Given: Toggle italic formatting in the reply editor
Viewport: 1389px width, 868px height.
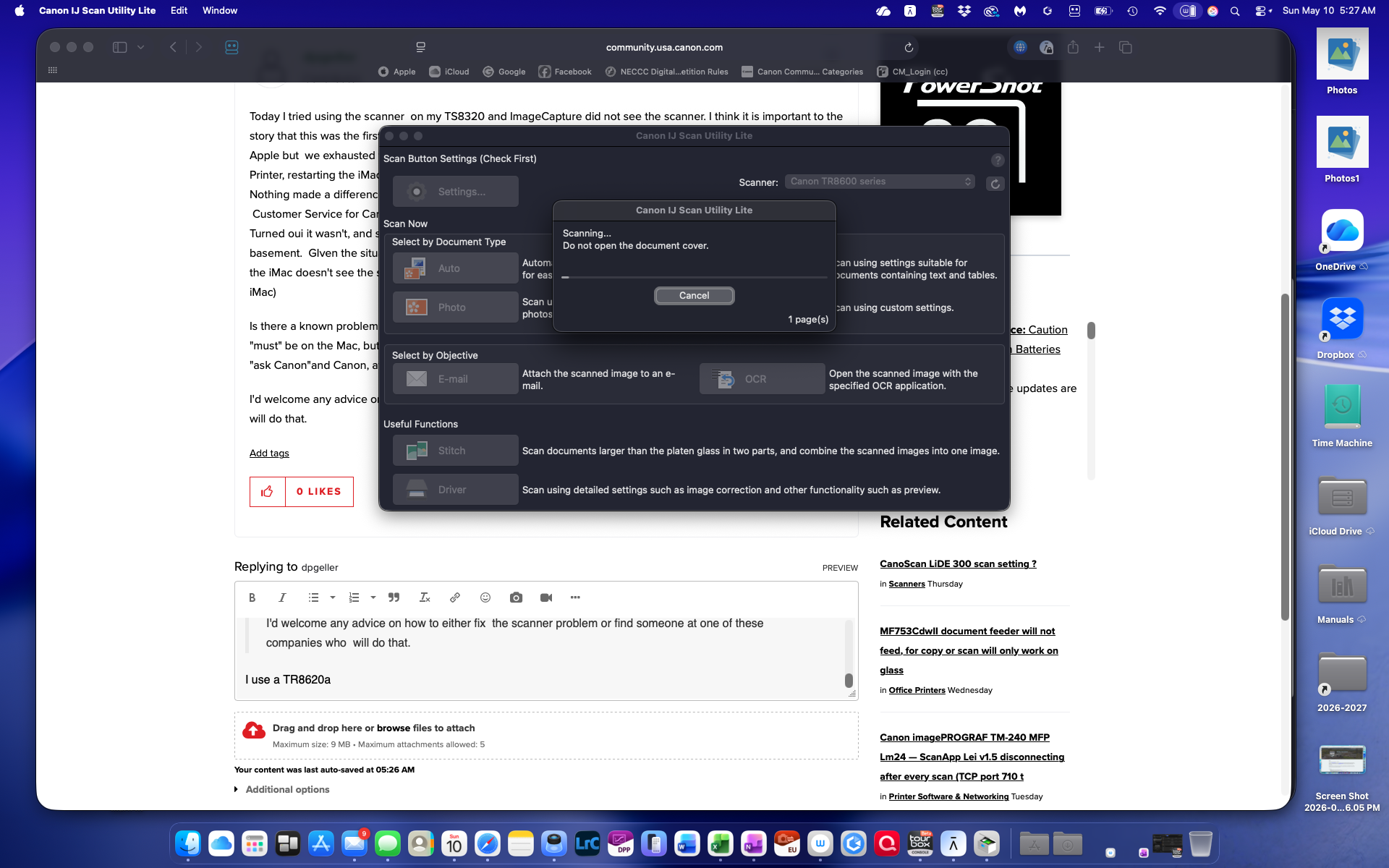Looking at the screenshot, I should coord(282,597).
